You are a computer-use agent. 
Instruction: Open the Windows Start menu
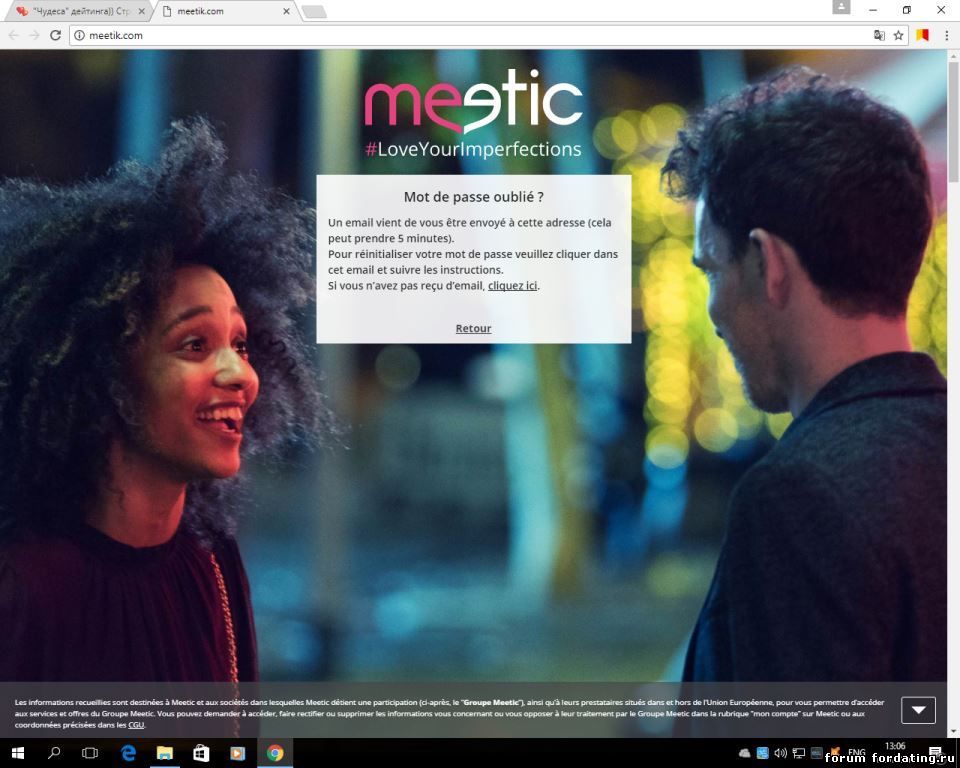18,753
